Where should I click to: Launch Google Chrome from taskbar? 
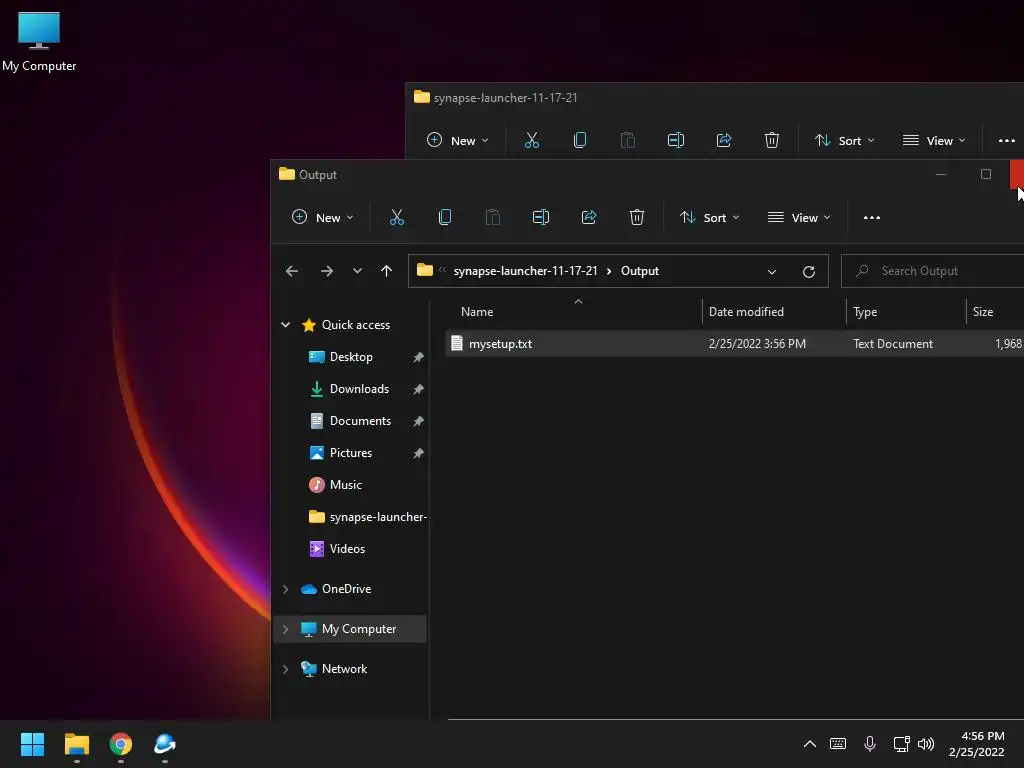point(121,744)
